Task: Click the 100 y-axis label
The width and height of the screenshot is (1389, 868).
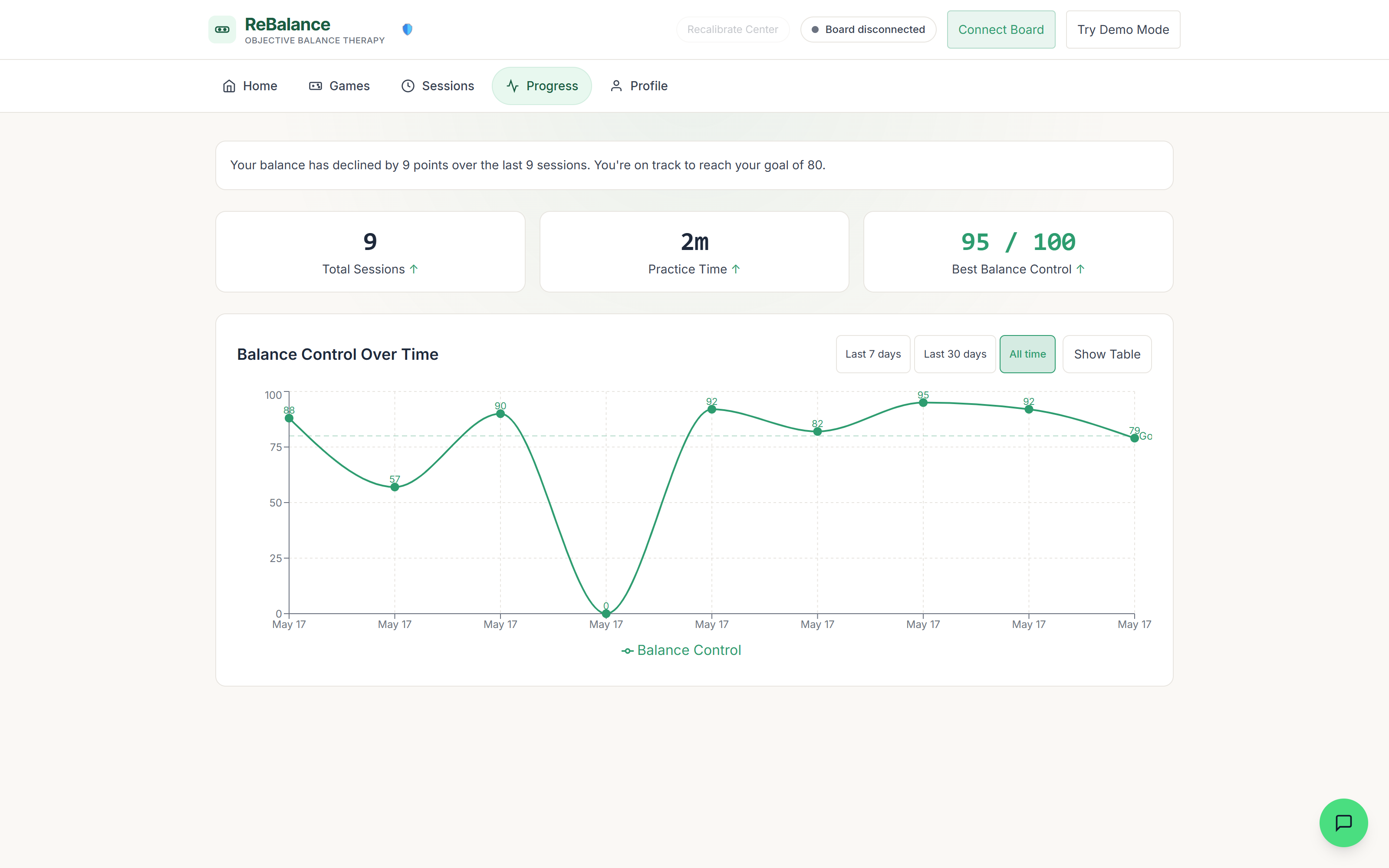Action: (x=273, y=395)
